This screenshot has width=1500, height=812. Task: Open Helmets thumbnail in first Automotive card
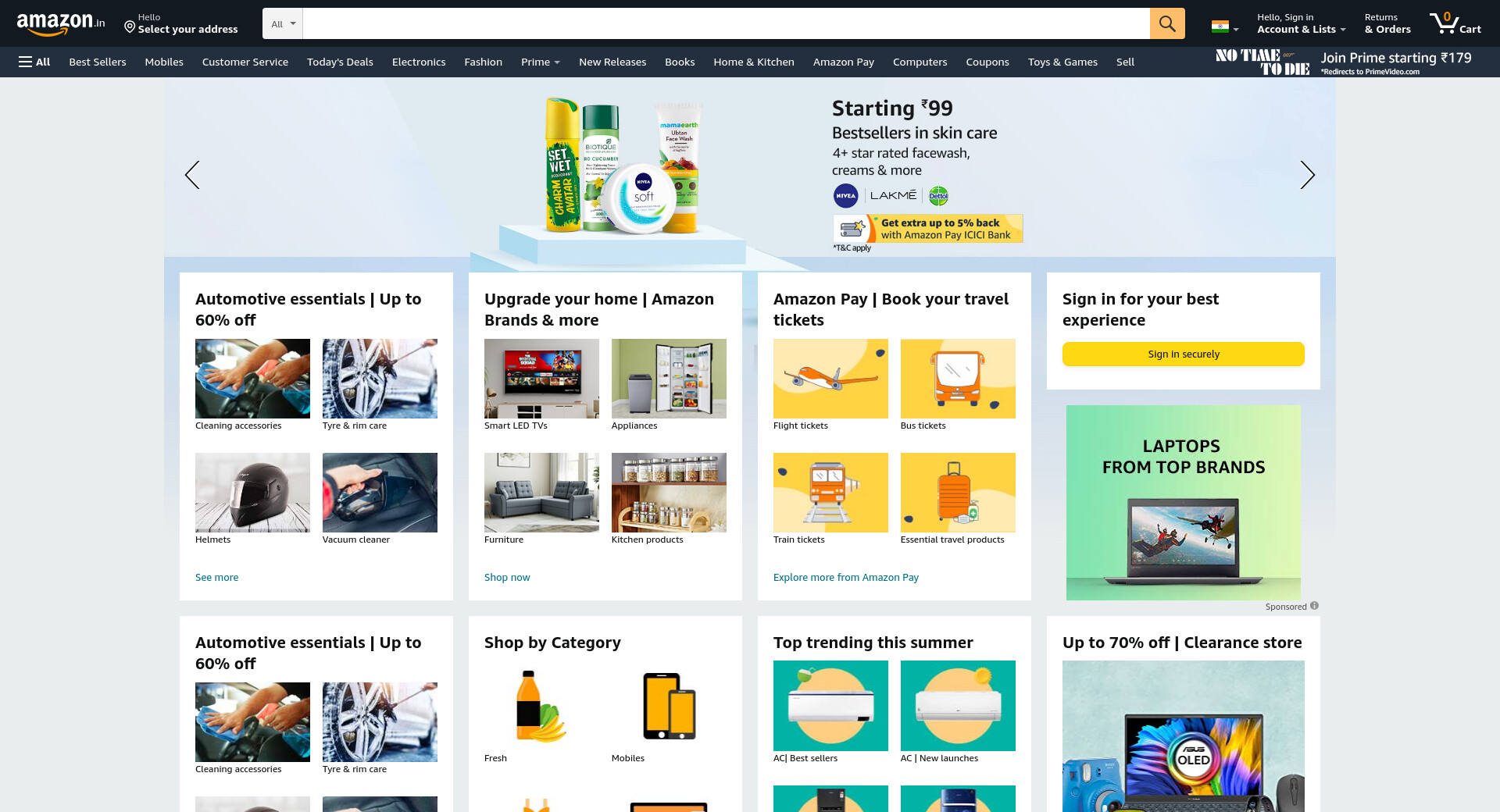pos(252,493)
